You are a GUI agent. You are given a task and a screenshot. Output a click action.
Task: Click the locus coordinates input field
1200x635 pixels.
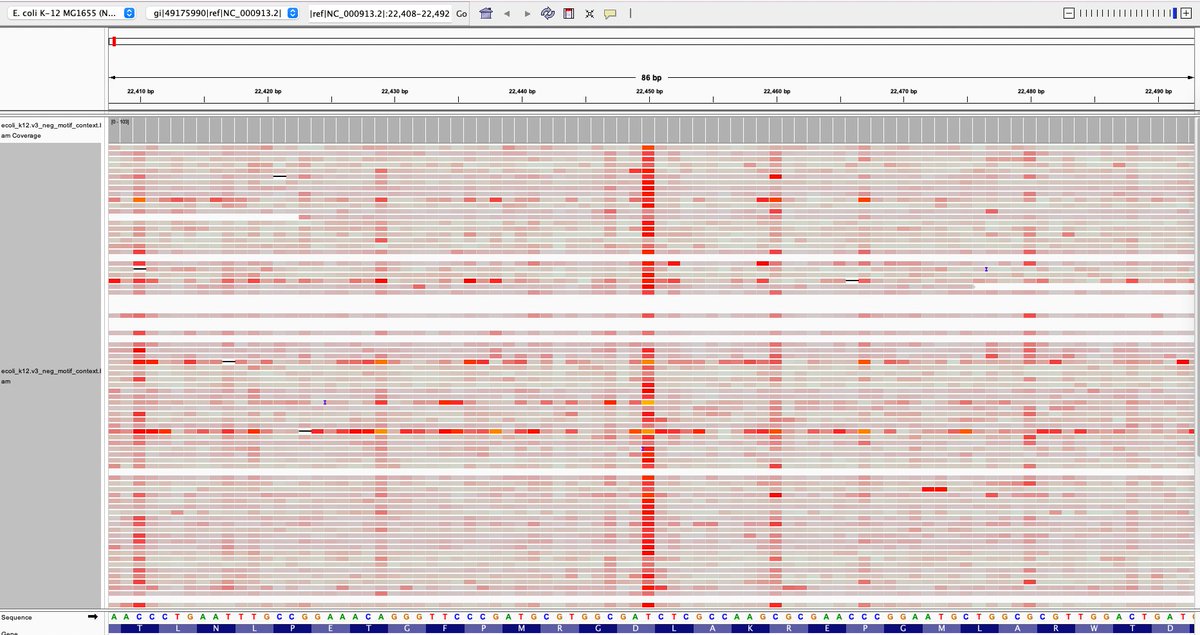pyautogui.click(x=378, y=14)
